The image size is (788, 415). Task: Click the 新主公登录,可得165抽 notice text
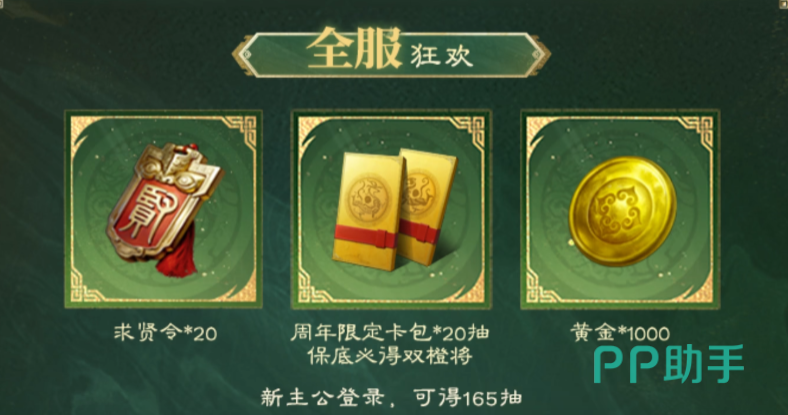coord(391,397)
